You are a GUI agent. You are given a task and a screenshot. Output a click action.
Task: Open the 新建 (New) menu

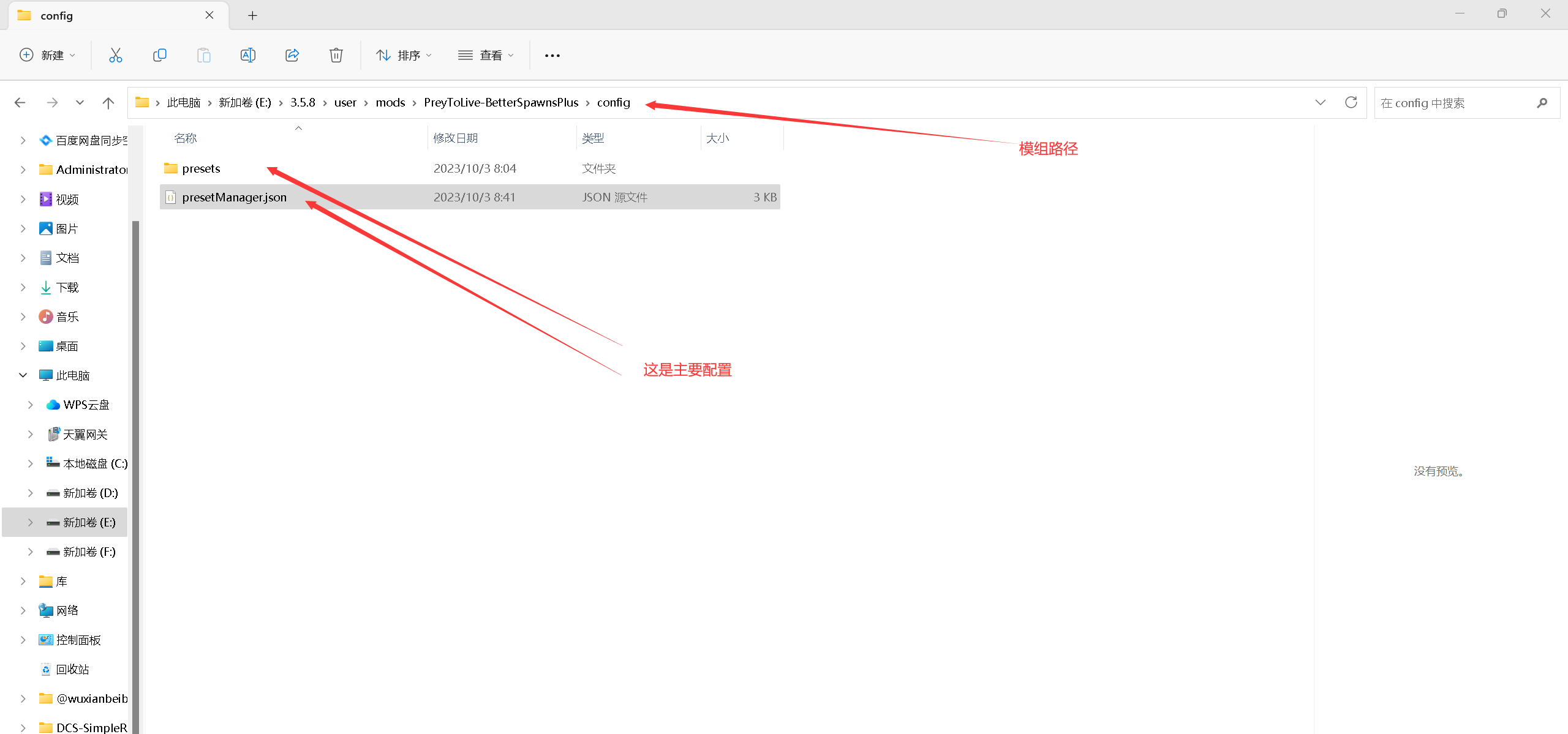point(48,55)
